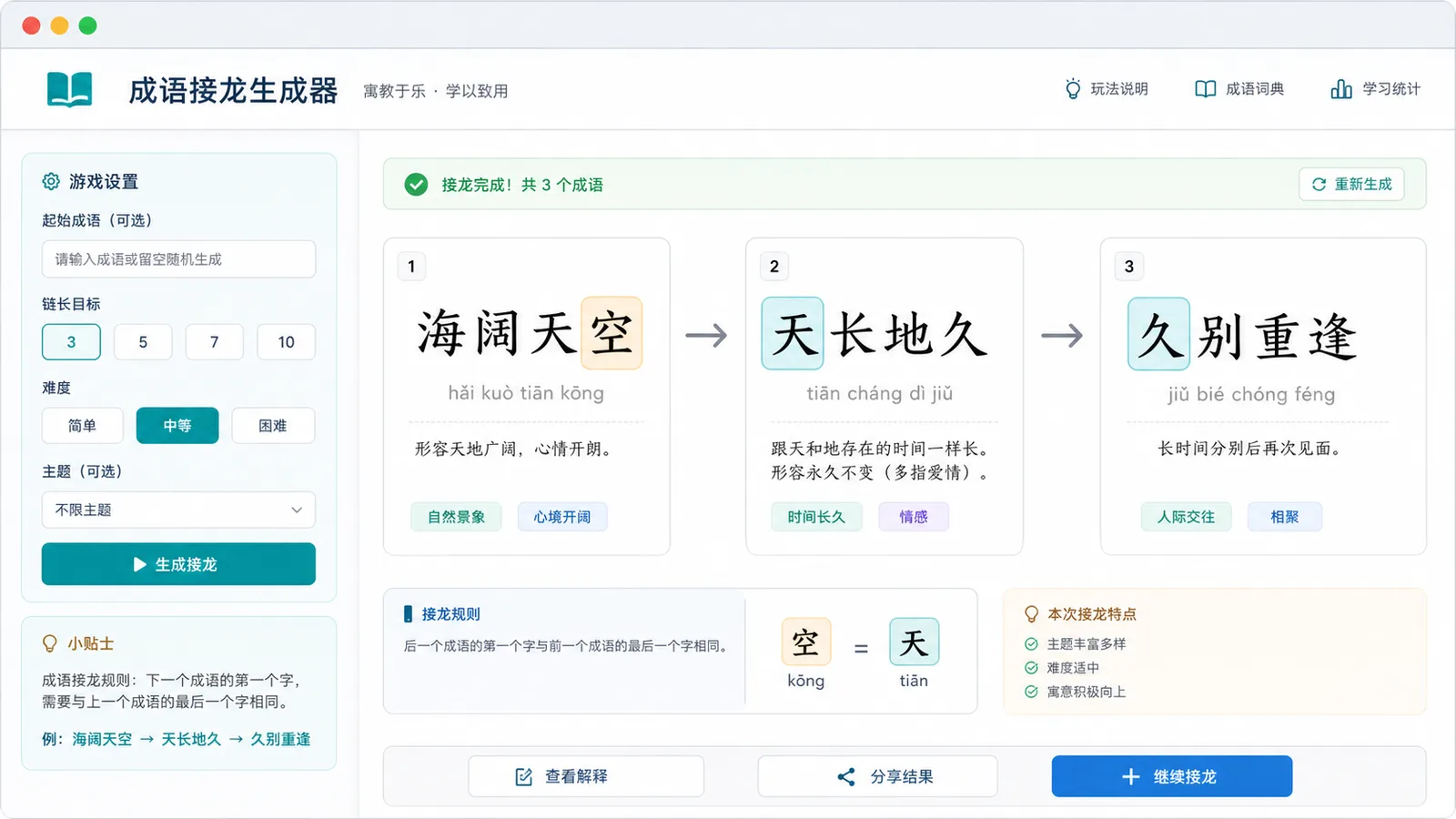Select the 天长地久 idiom card
The image size is (1456, 819).
885,397
